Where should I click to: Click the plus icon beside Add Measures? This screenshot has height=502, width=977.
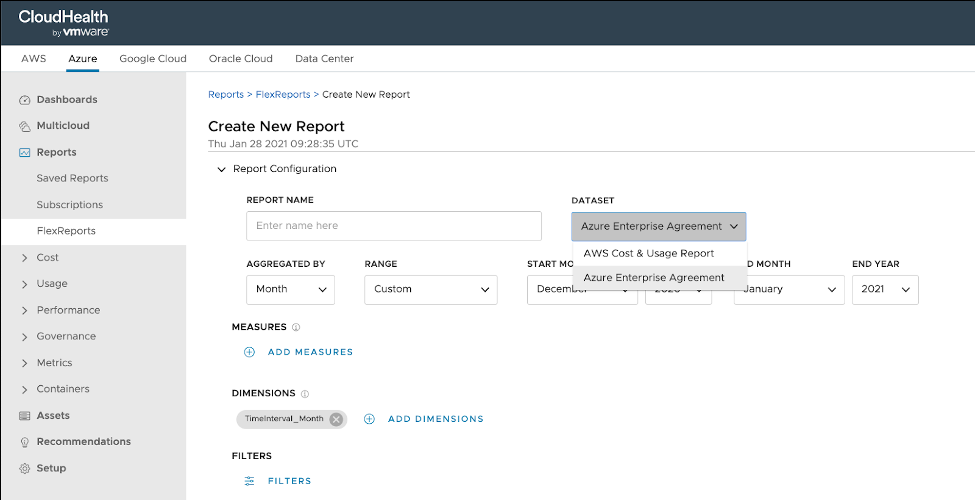[249, 353]
